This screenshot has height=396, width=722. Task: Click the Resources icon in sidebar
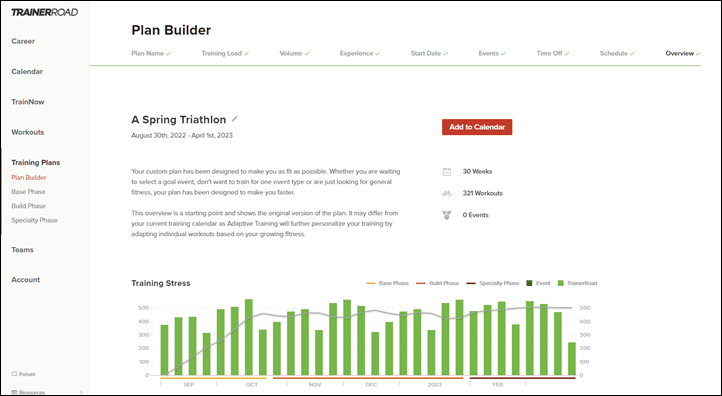(14, 392)
